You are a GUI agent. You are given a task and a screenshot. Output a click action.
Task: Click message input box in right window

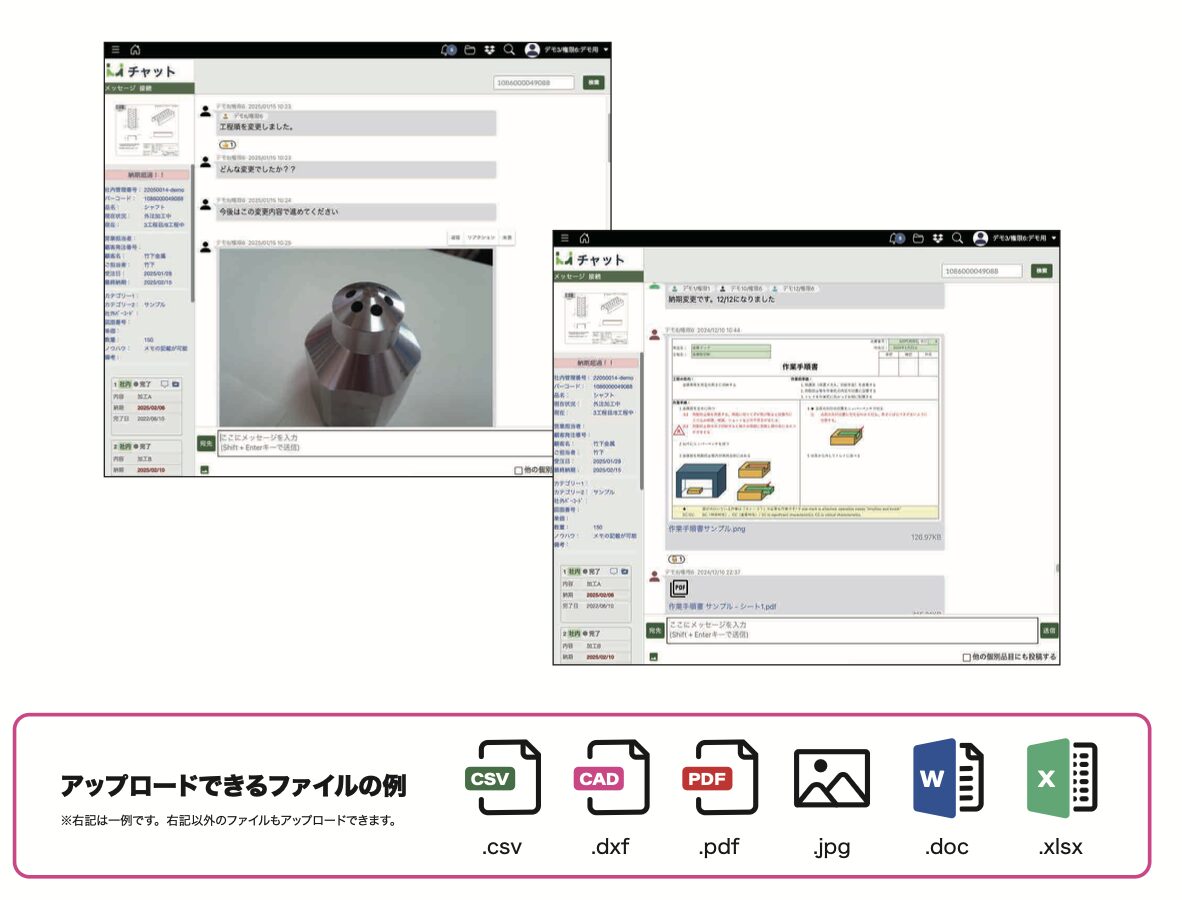852,630
